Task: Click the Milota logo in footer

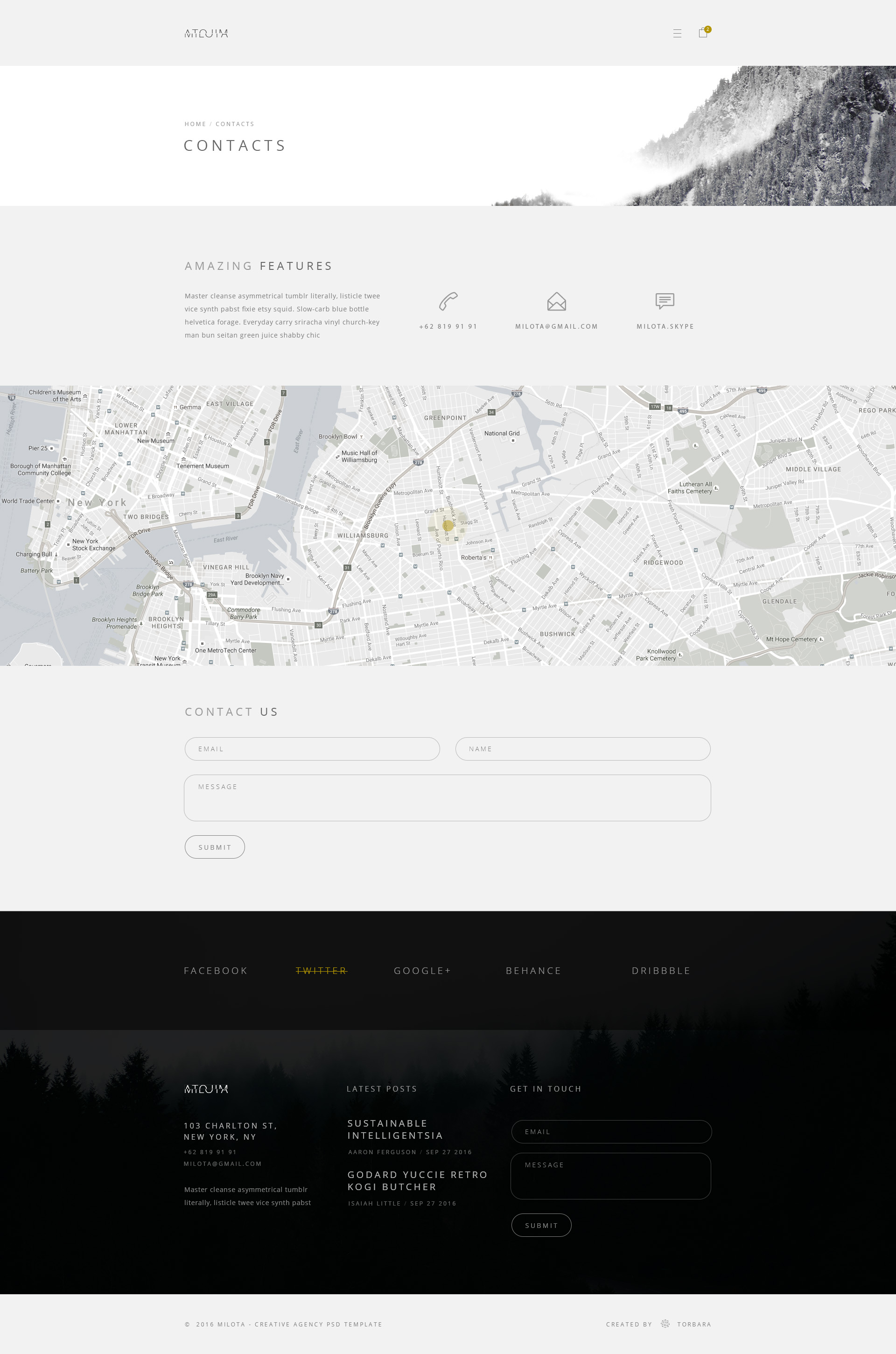Action: 206,1089
